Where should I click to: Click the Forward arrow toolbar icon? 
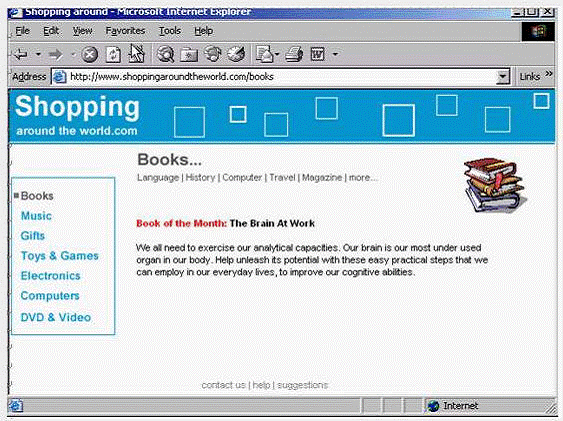55,55
